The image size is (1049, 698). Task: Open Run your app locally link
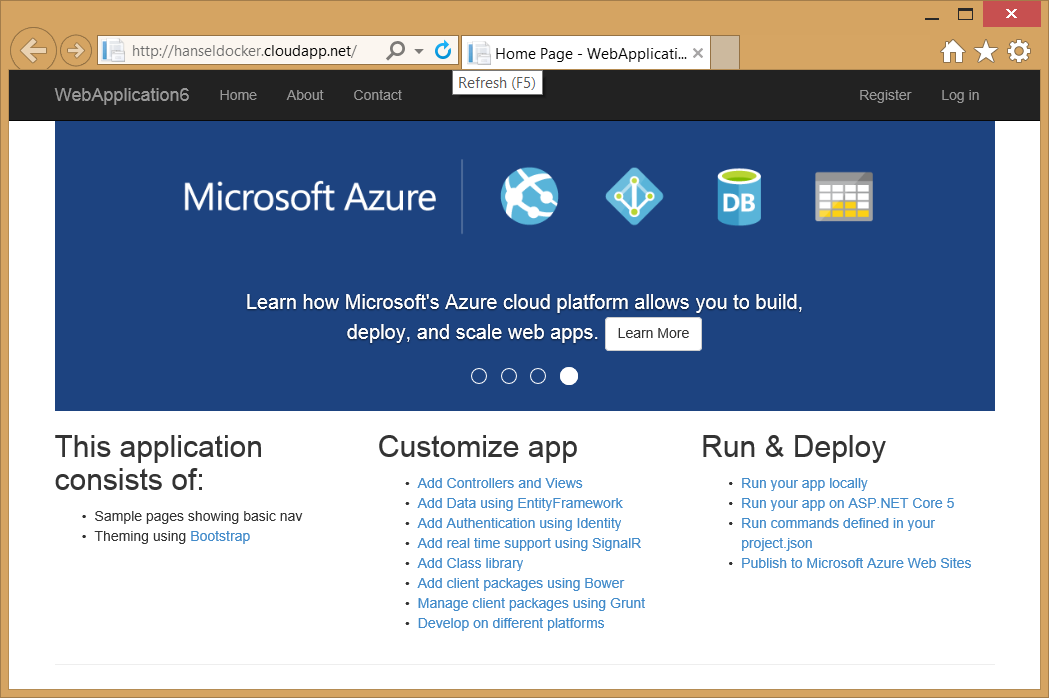point(803,483)
